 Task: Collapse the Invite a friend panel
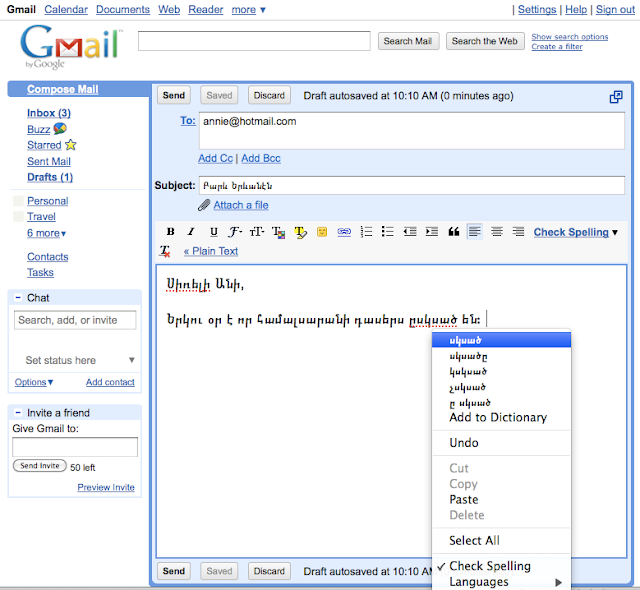pos(18,413)
